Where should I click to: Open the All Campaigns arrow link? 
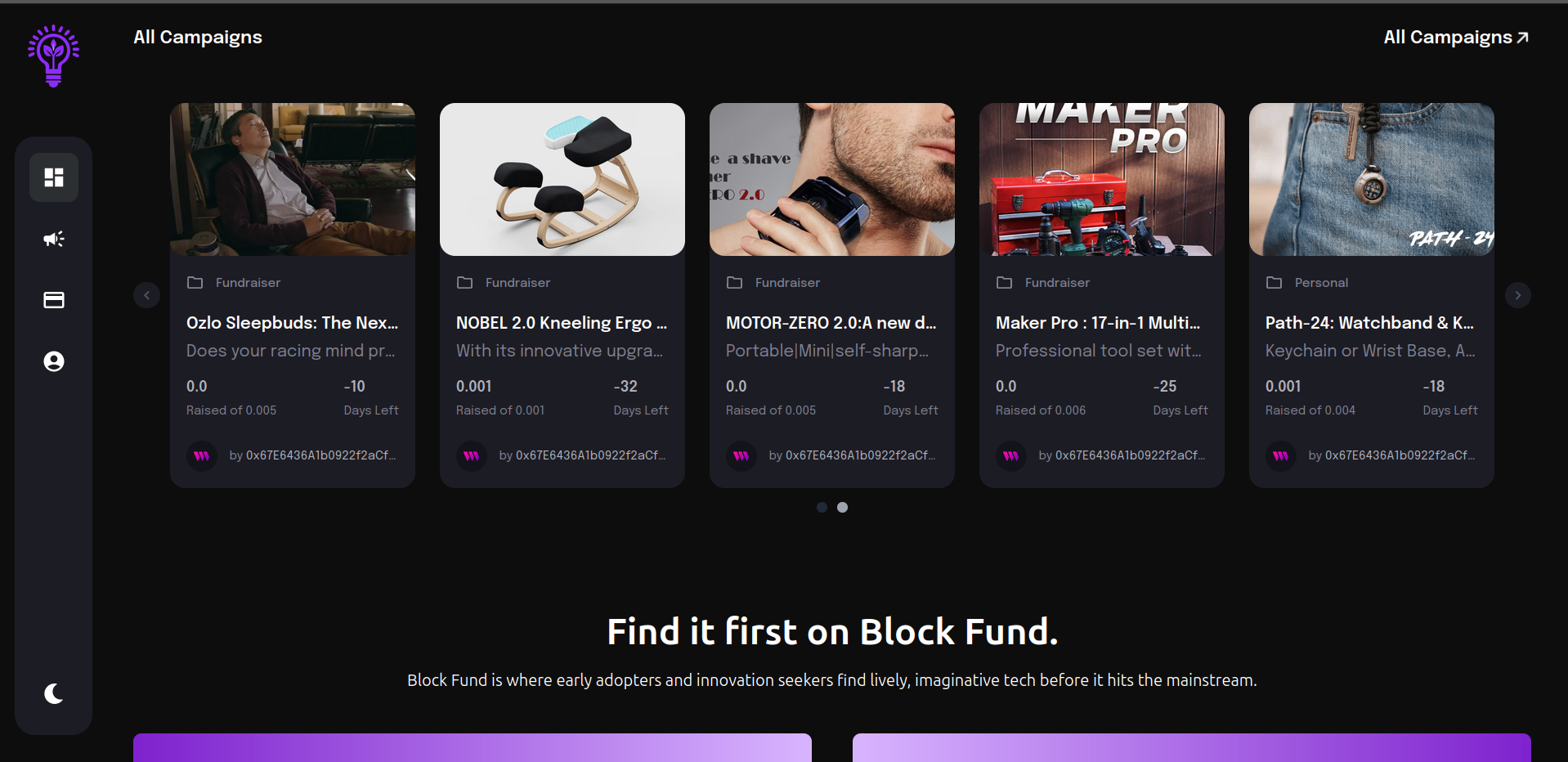click(x=1455, y=38)
